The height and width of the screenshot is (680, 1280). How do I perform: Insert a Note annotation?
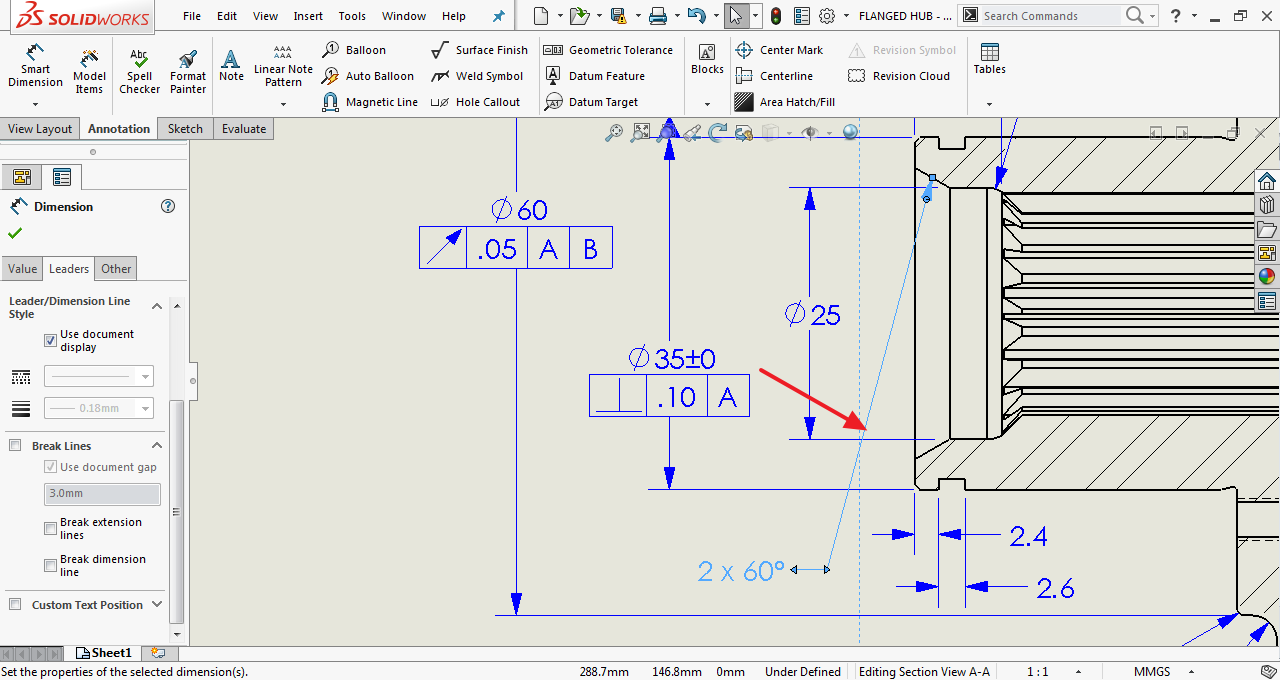click(231, 66)
